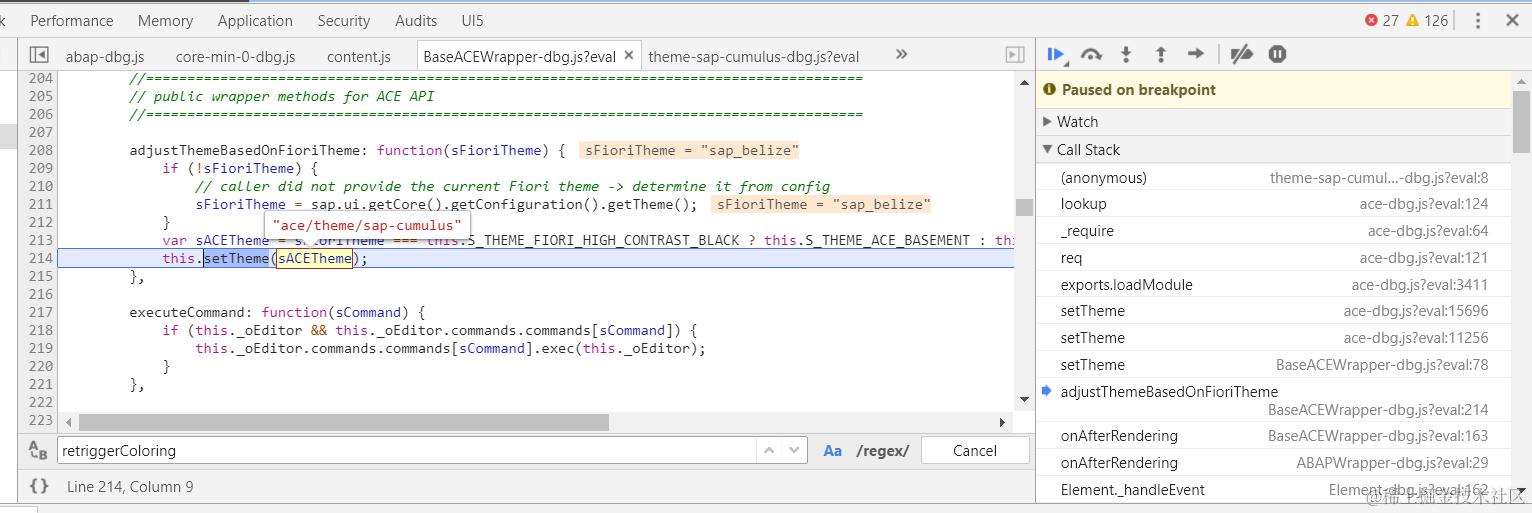Image resolution: width=1532 pixels, height=513 pixels.
Task: Open the abap-dbg.js source tab
Action: pyautogui.click(x=104, y=56)
